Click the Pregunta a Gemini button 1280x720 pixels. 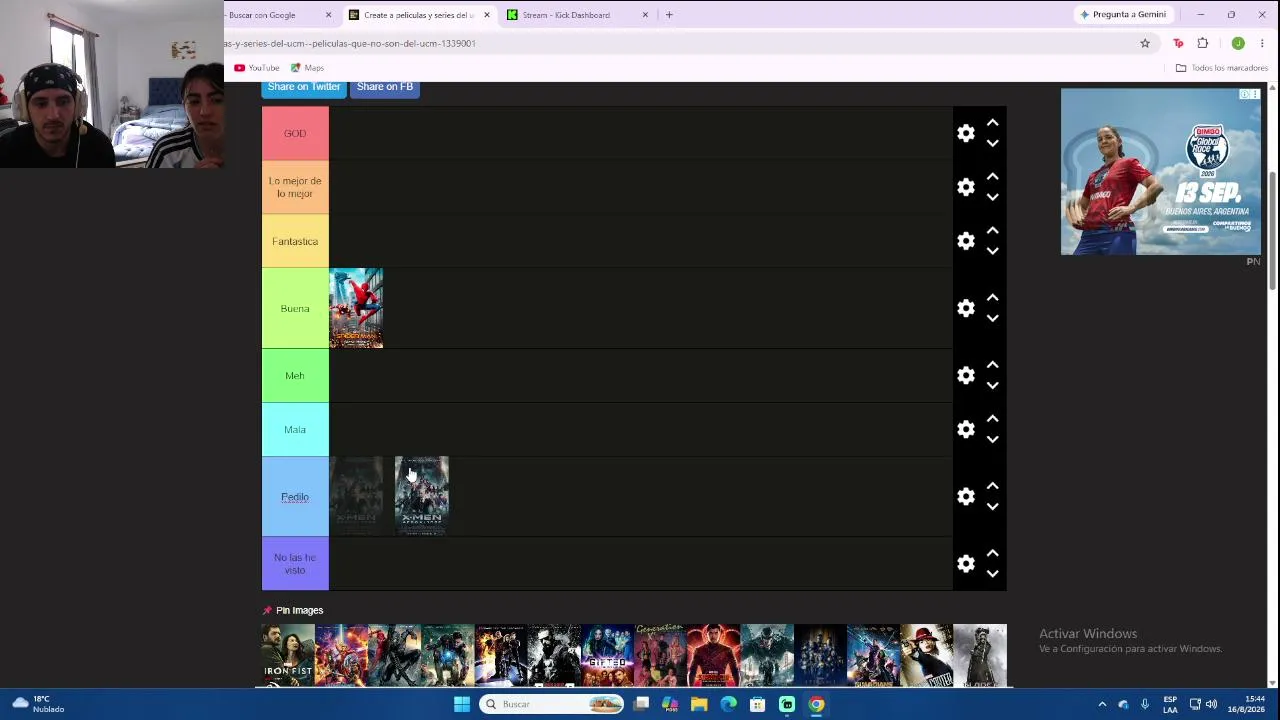[x=1123, y=15]
